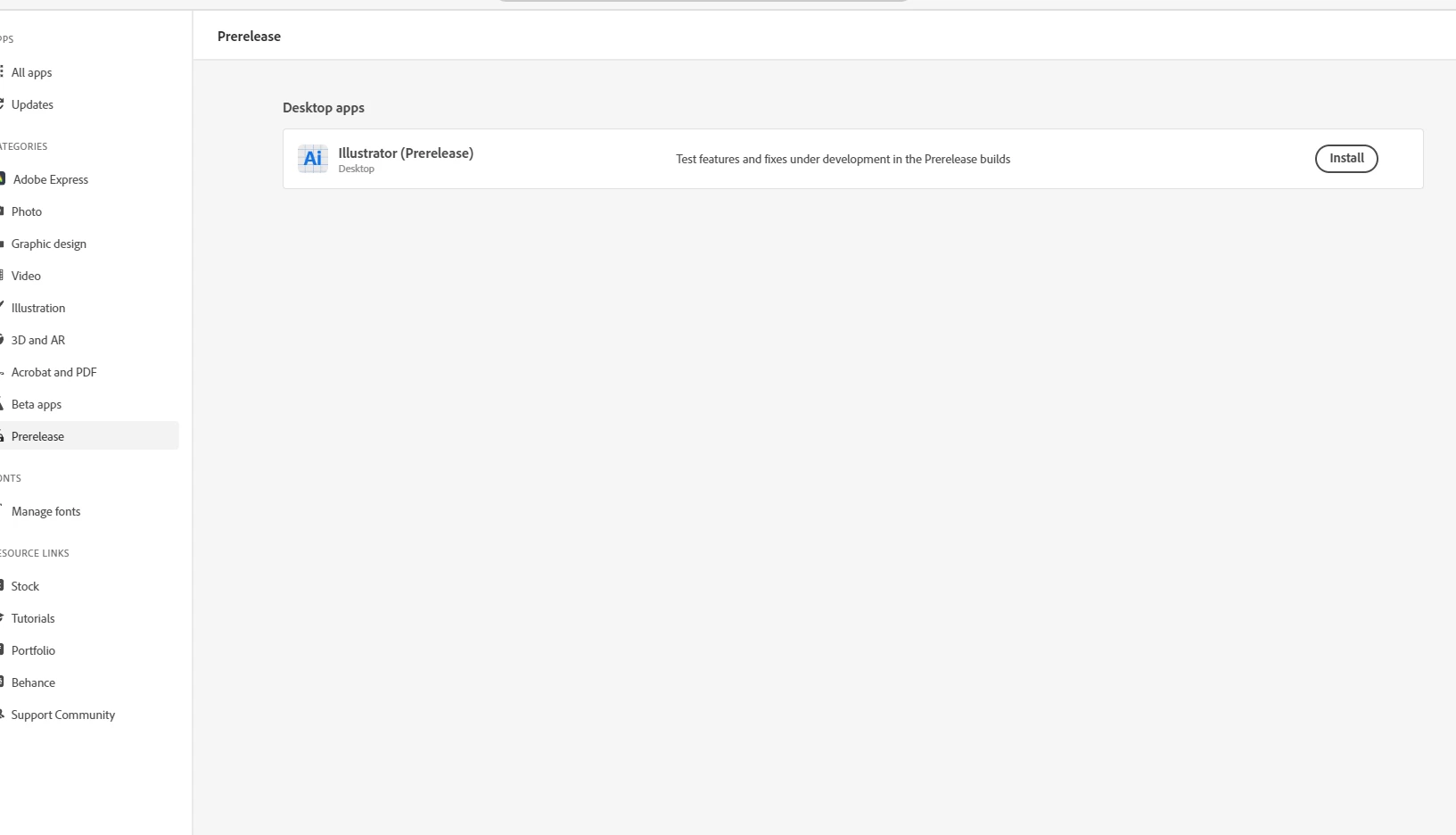Image resolution: width=1456 pixels, height=835 pixels.
Task: Click the Desktop apps heading
Action: pyautogui.click(x=324, y=107)
